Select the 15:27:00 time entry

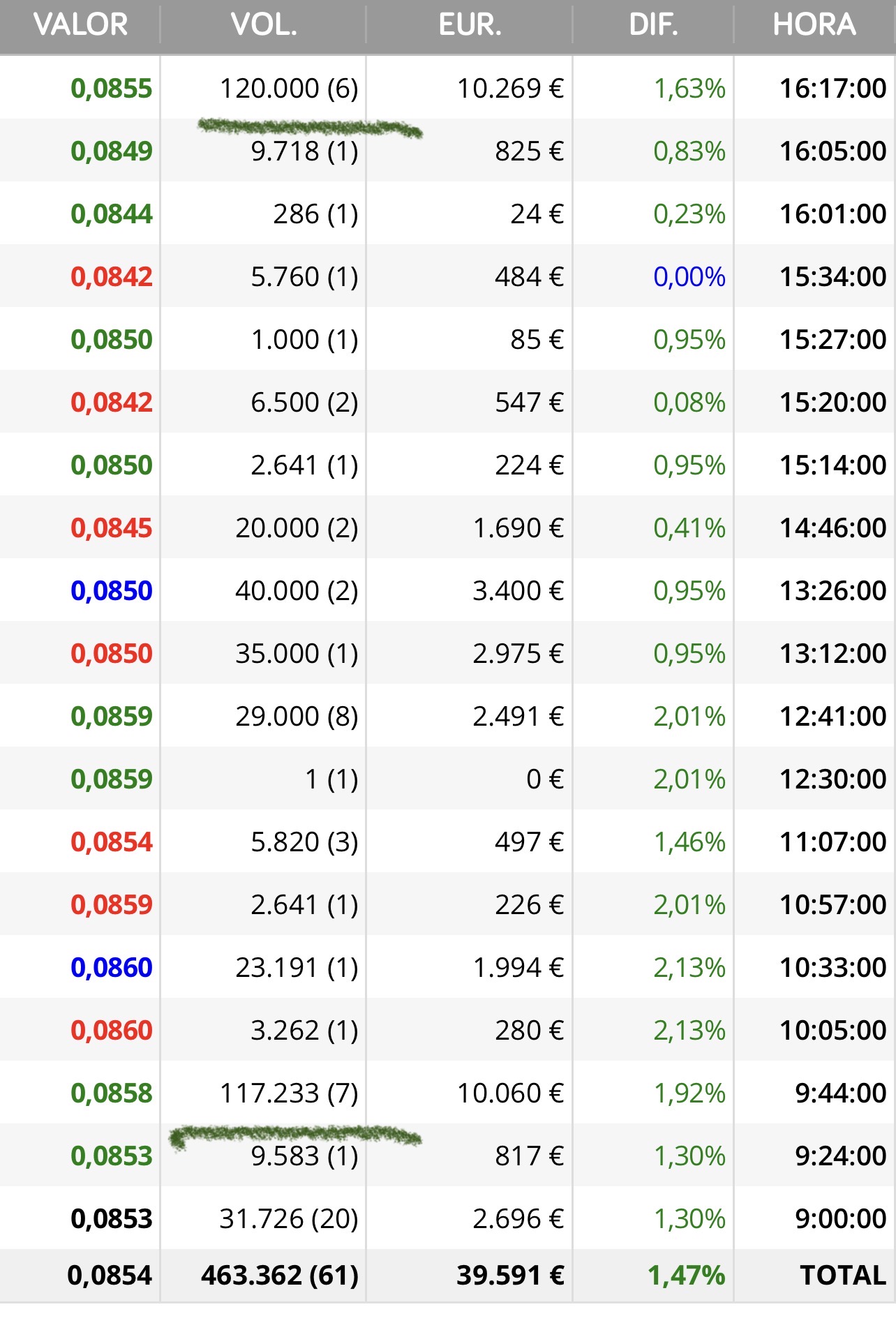pos(833,340)
